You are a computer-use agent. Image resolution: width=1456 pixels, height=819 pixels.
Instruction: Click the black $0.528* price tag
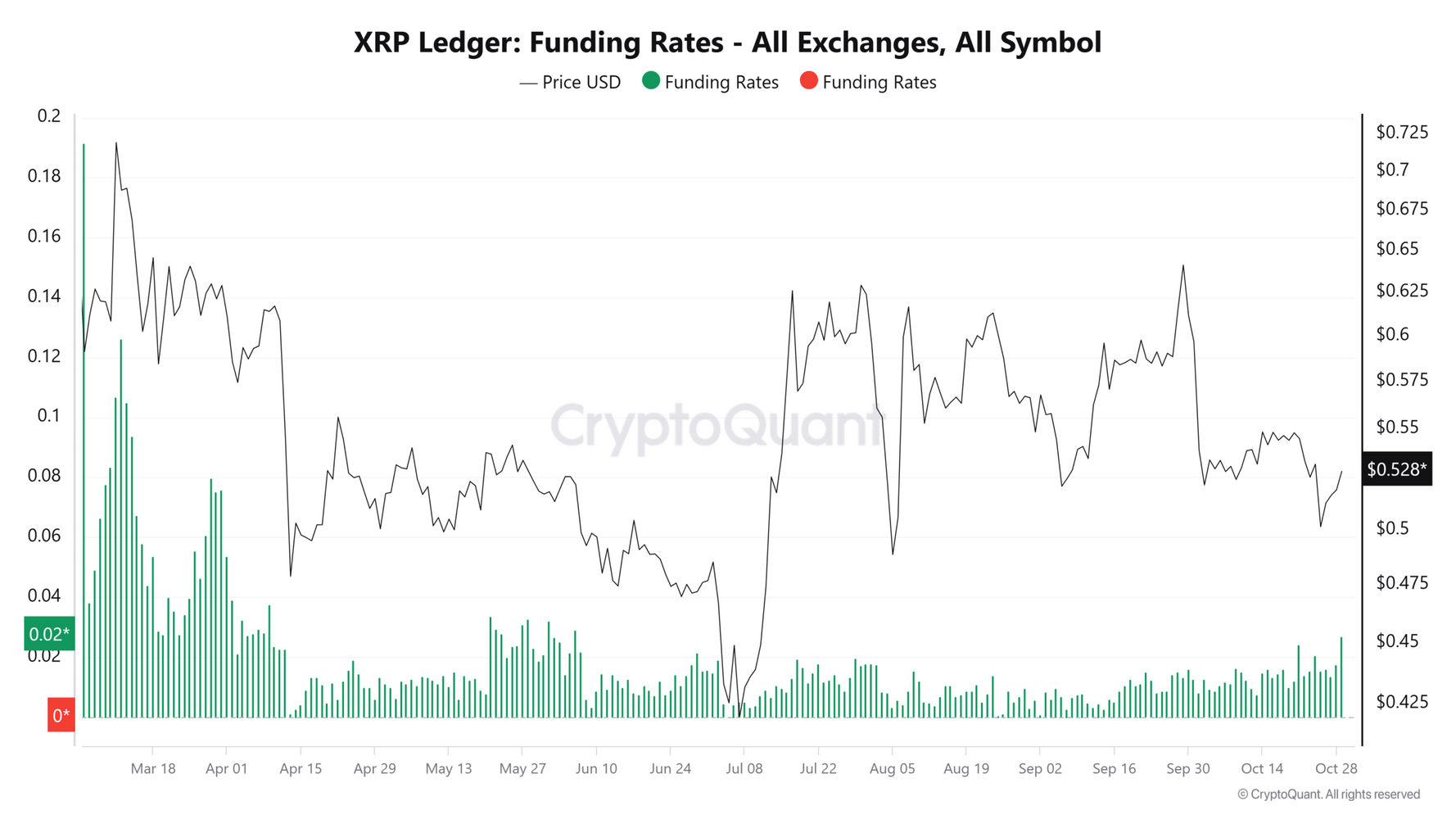tap(1397, 469)
